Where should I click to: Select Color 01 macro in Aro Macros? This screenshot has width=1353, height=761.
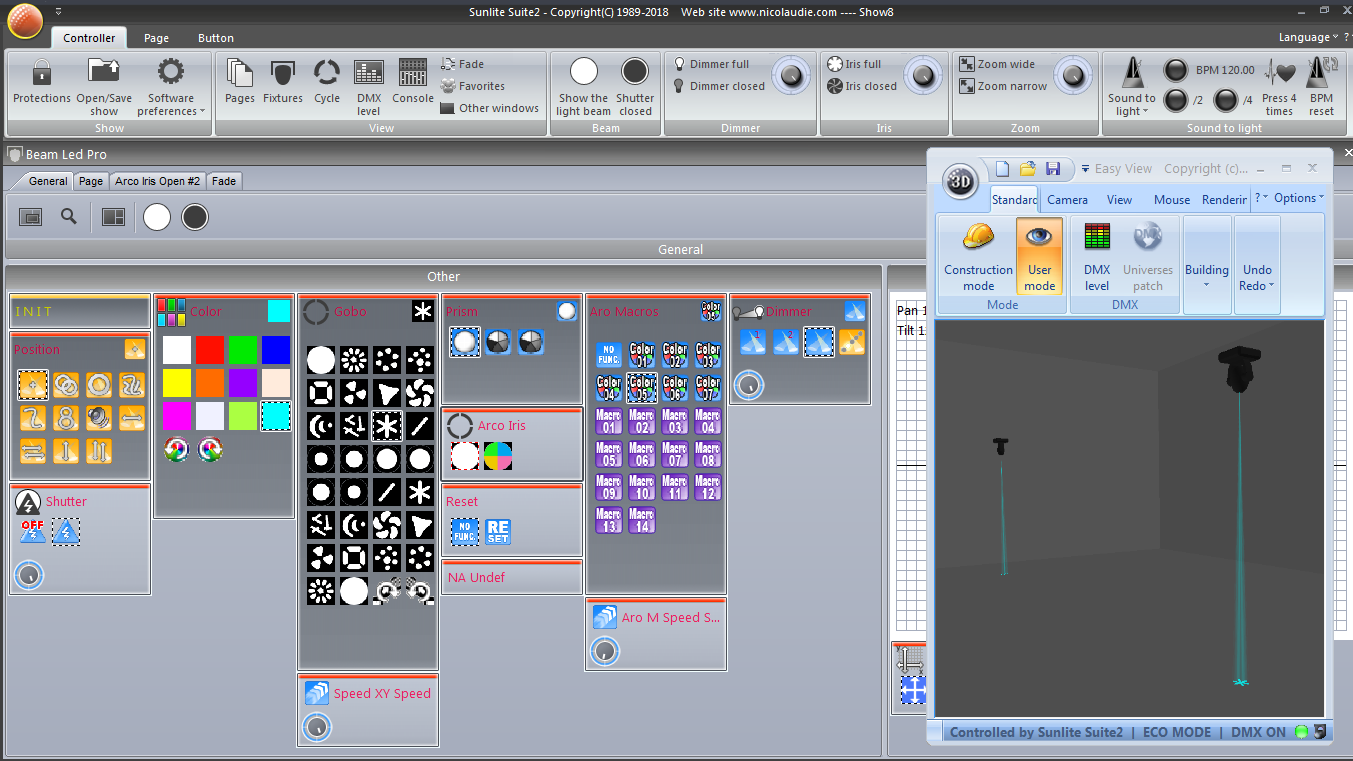[x=642, y=355]
